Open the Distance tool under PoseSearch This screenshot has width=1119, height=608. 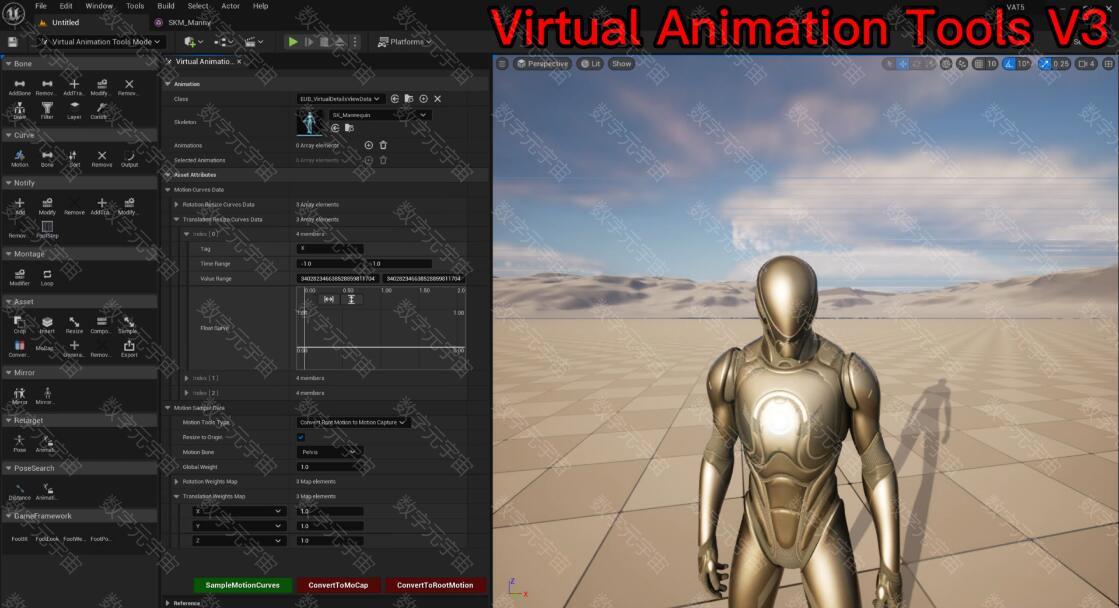[x=19, y=492]
